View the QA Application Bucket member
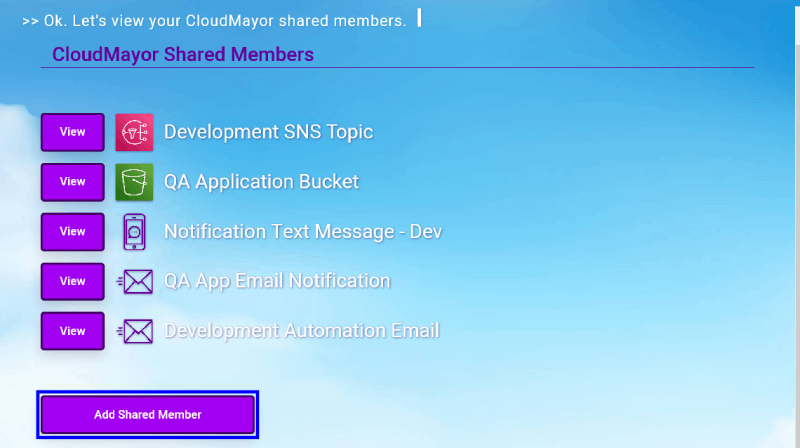The height and width of the screenshot is (448, 800). 72,182
